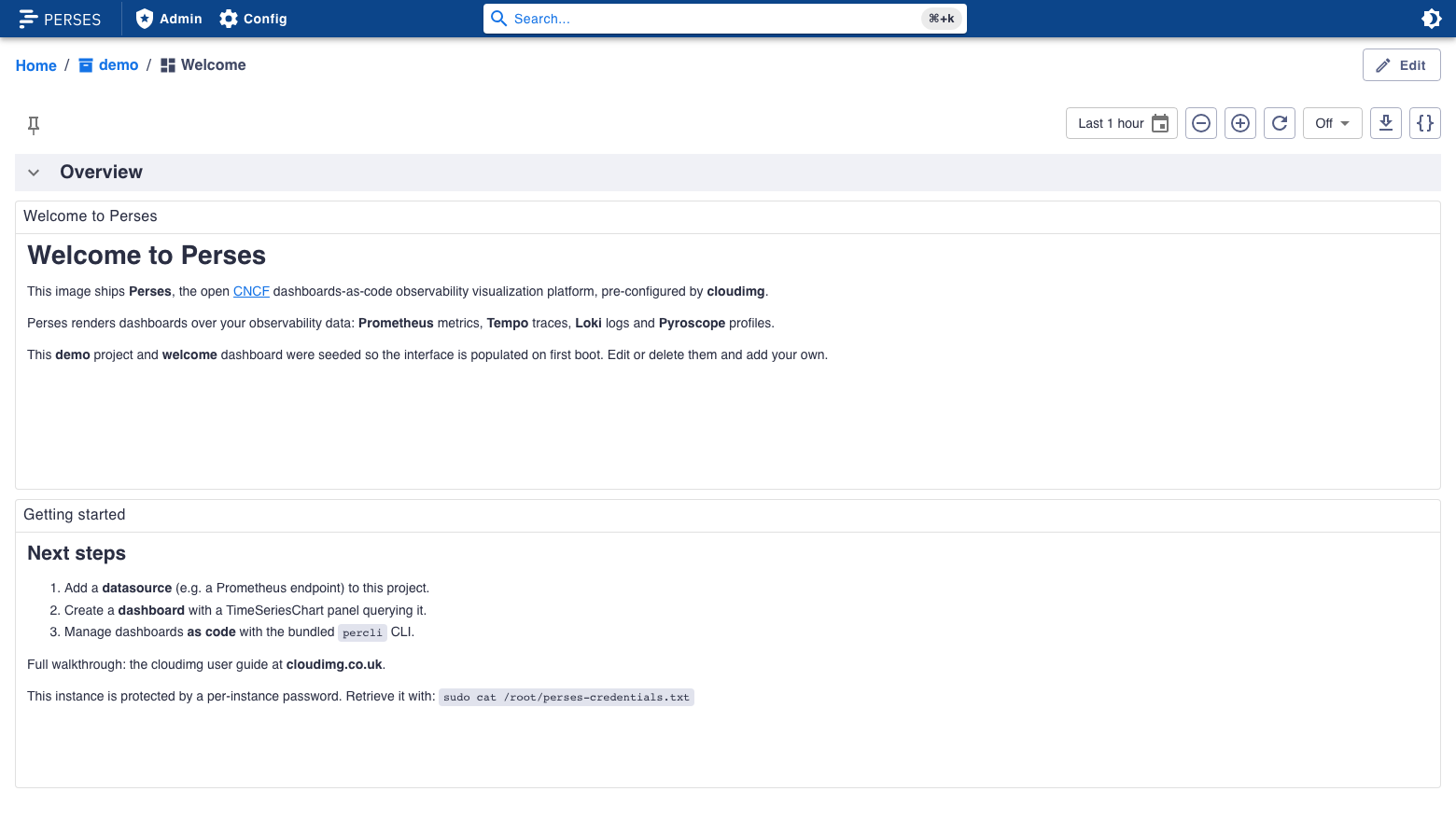Viewport: 1456px width, 819px height.
Task: Click the Overview section title
Action: pos(101,173)
